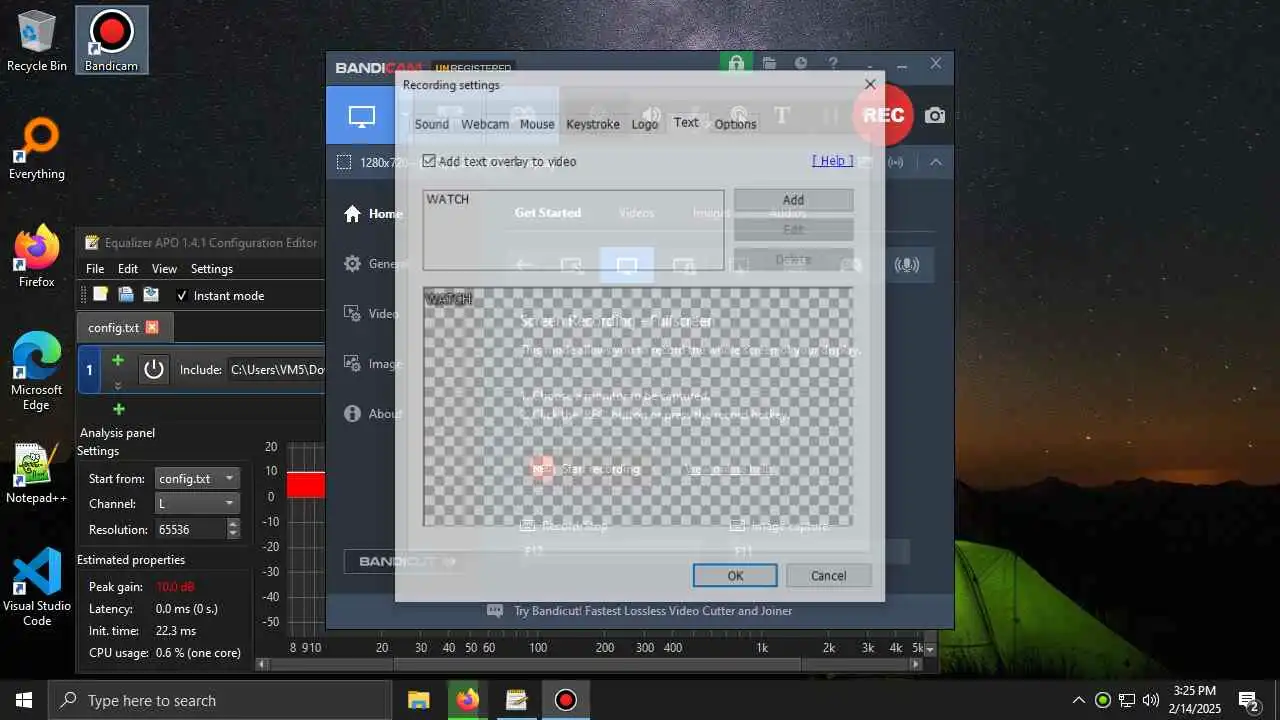This screenshot has height=720, width=1280.
Task: Open the Start from dropdown
Action: tap(197, 479)
